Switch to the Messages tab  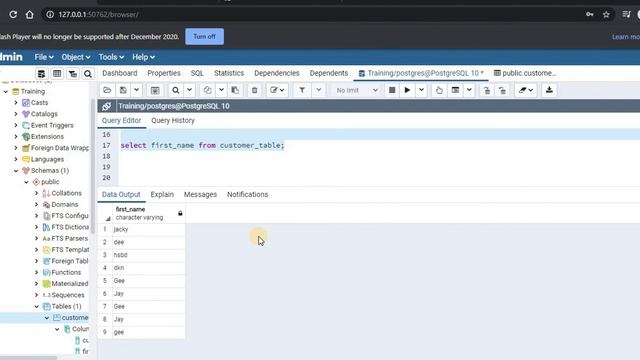pyautogui.click(x=200, y=194)
